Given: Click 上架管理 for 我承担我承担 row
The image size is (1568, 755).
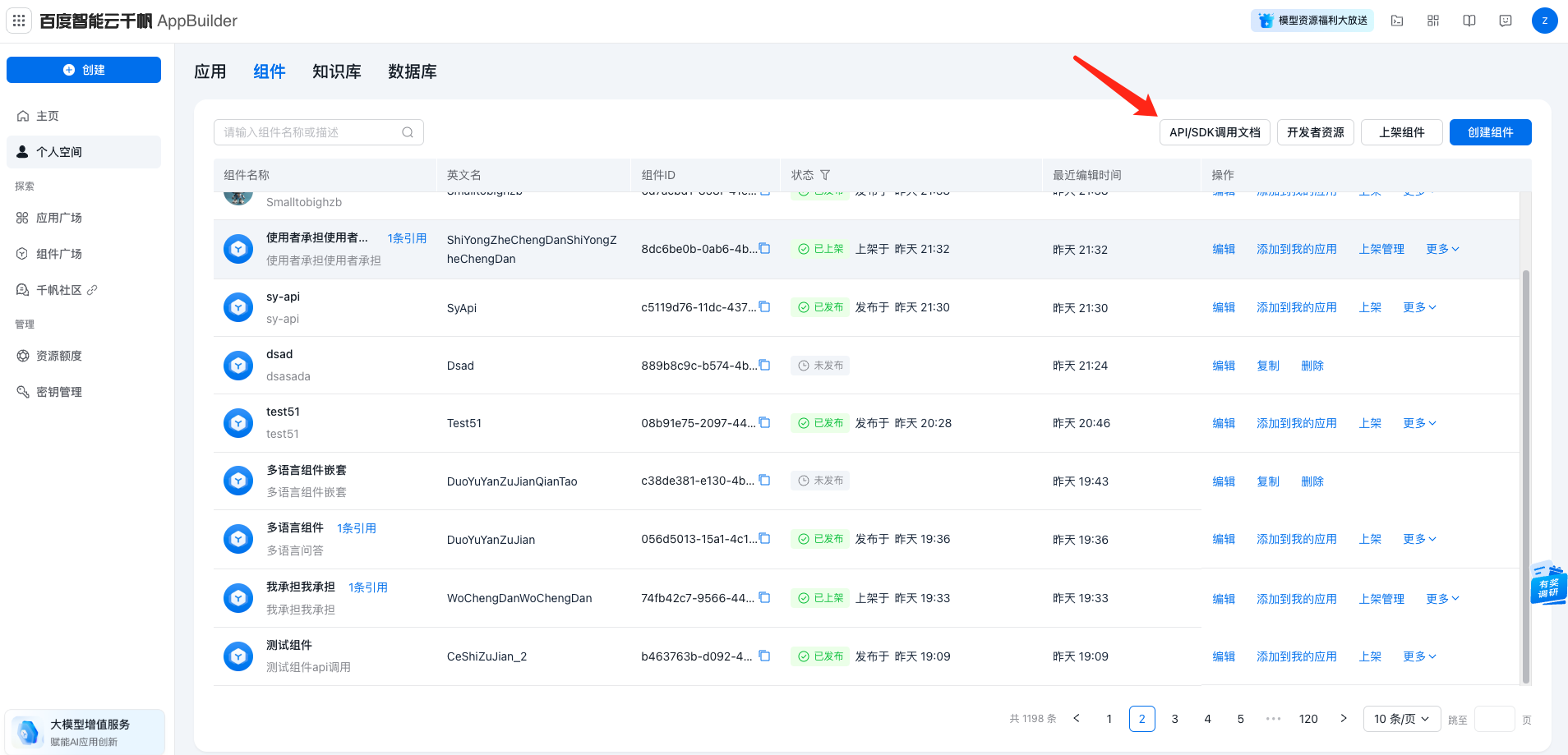Looking at the screenshot, I should [1381, 599].
